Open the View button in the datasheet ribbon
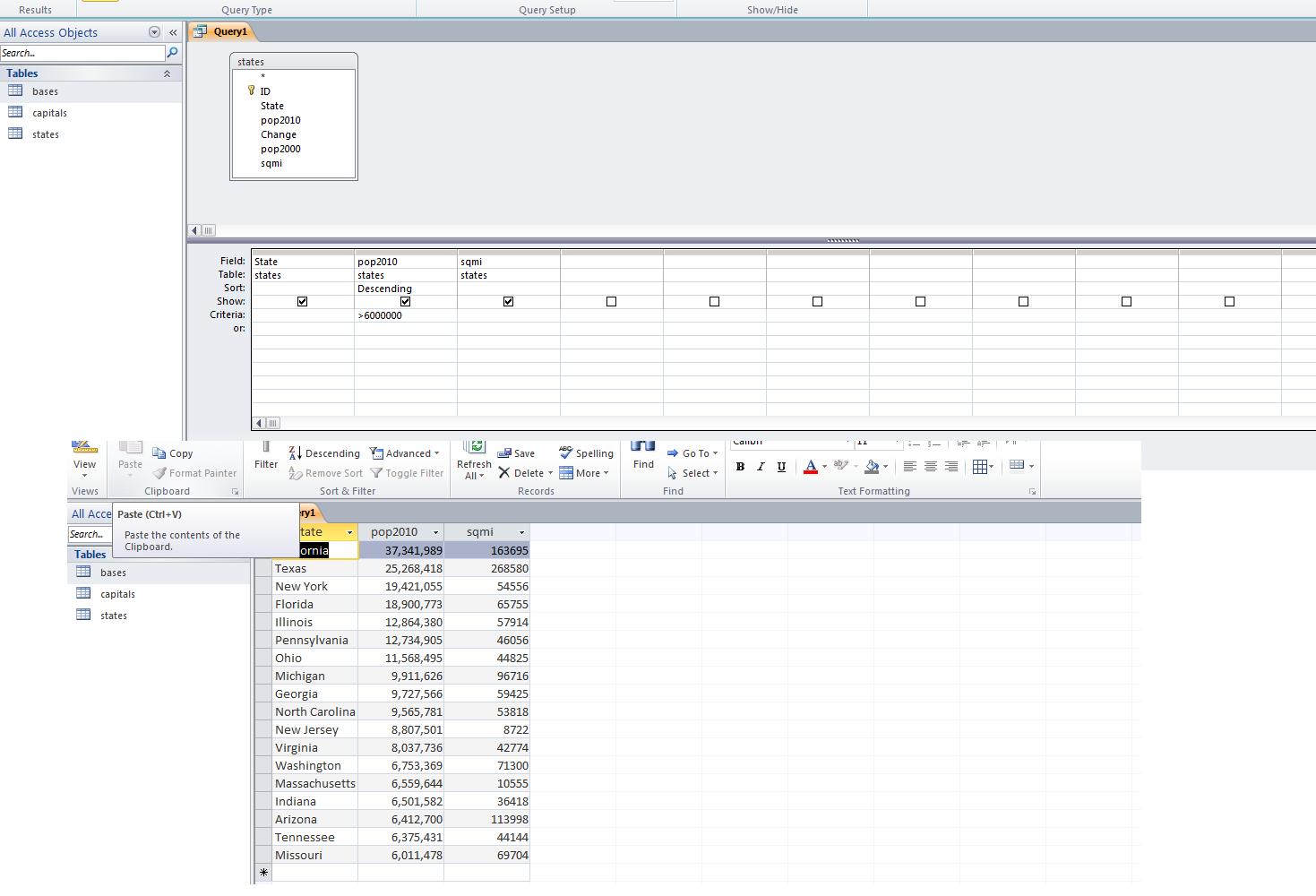1316x896 pixels. (84, 459)
